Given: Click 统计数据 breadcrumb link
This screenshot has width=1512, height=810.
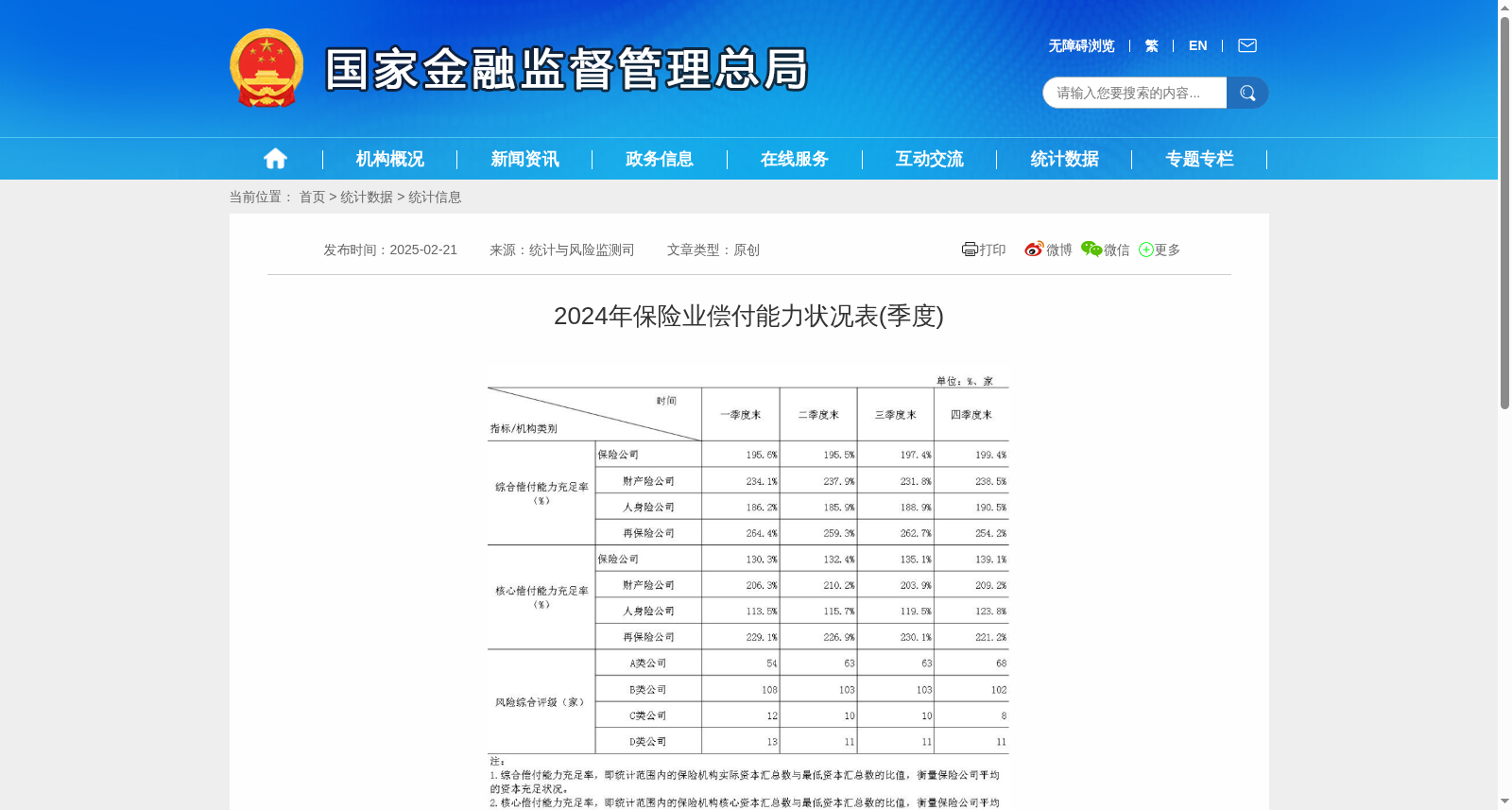Looking at the screenshot, I should (x=367, y=197).
